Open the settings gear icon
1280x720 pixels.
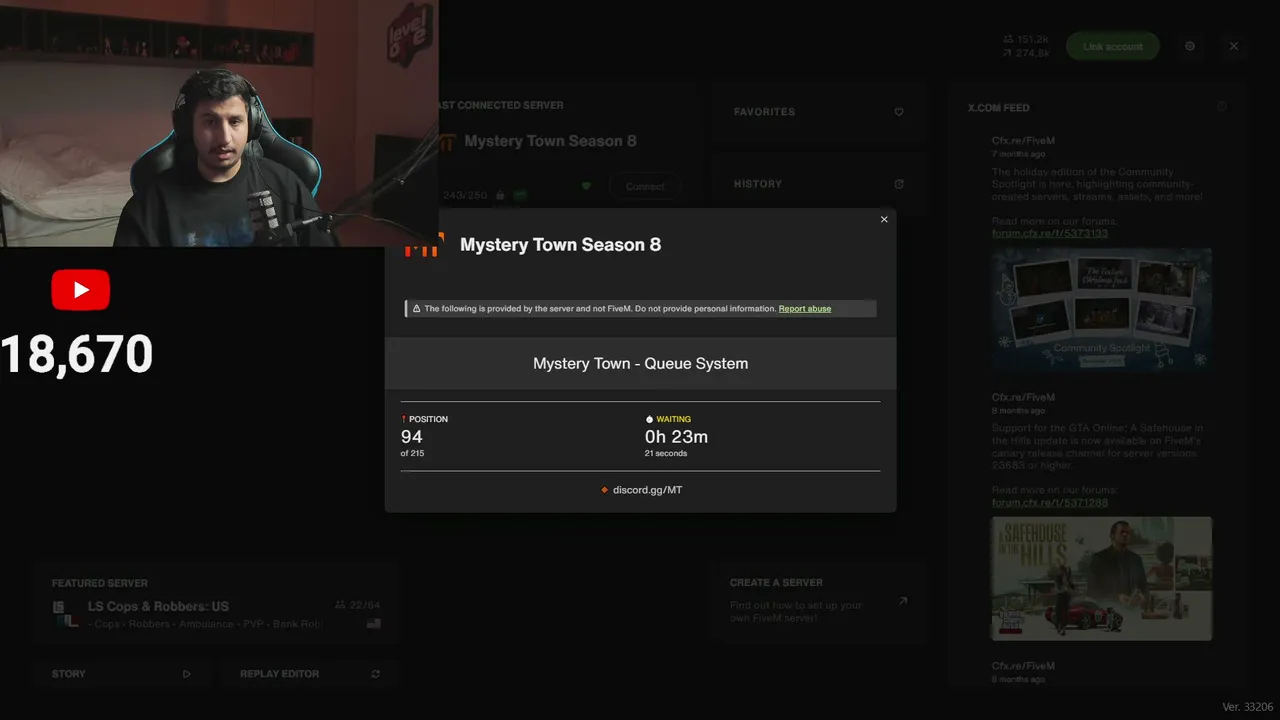(x=1190, y=46)
